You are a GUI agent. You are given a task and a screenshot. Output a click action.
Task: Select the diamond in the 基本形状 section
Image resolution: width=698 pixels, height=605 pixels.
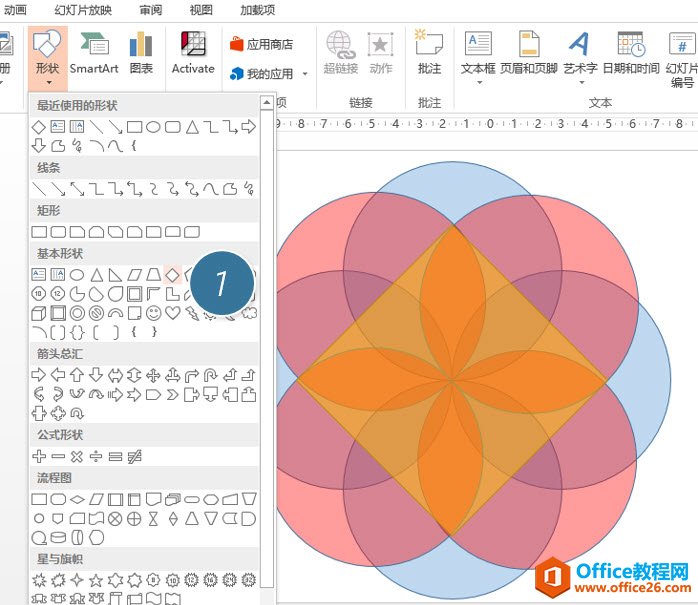pyautogui.click(x=172, y=275)
